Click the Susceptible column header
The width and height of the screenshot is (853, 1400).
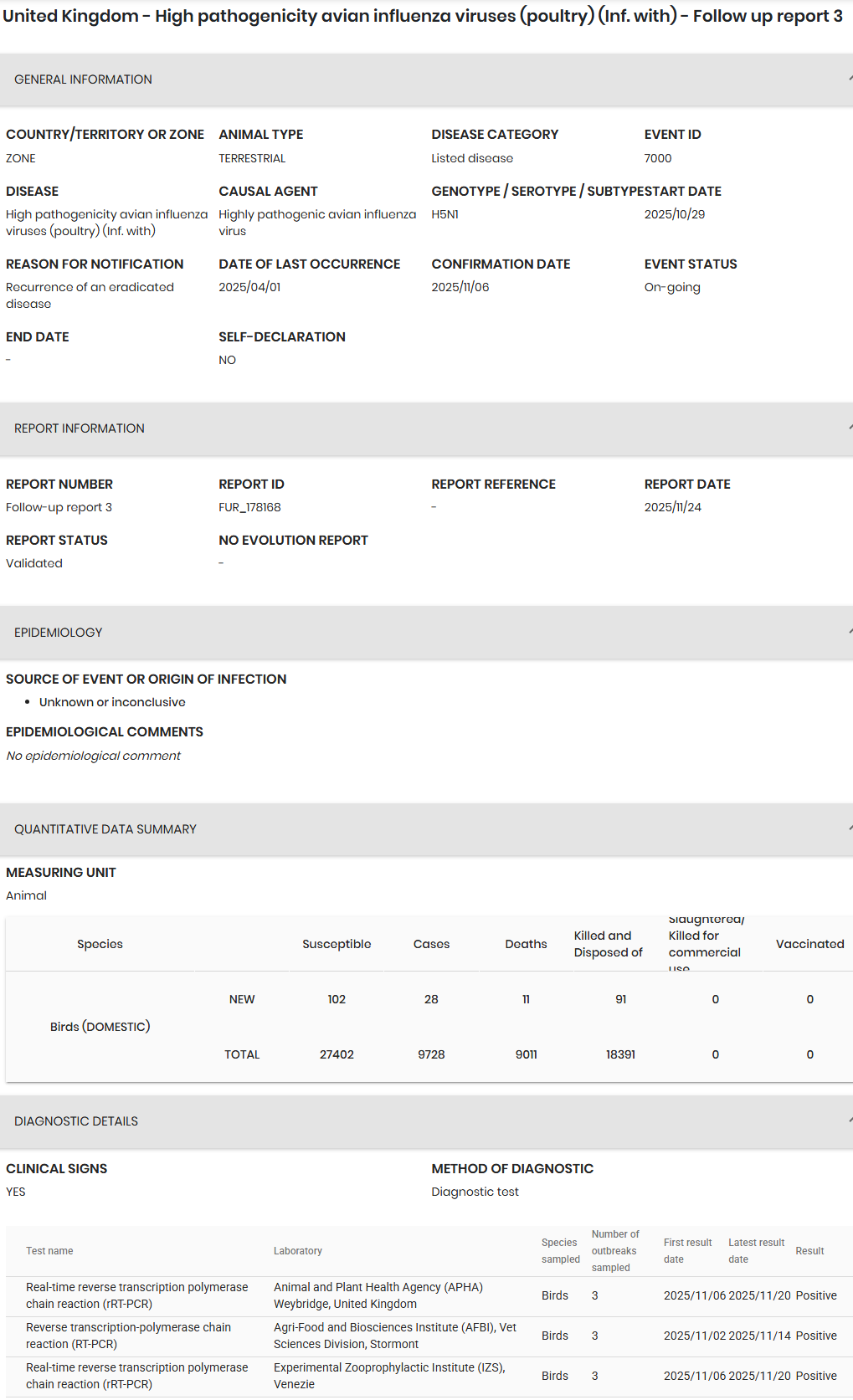click(x=337, y=944)
